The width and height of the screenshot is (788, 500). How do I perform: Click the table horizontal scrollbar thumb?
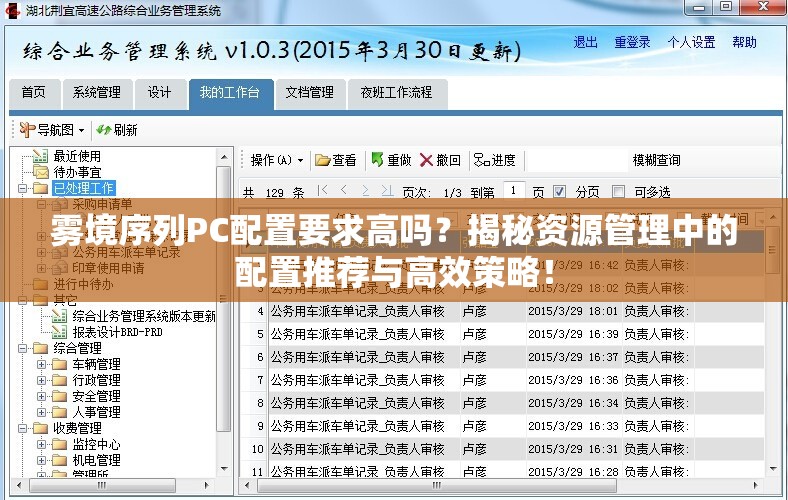click(x=436, y=485)
